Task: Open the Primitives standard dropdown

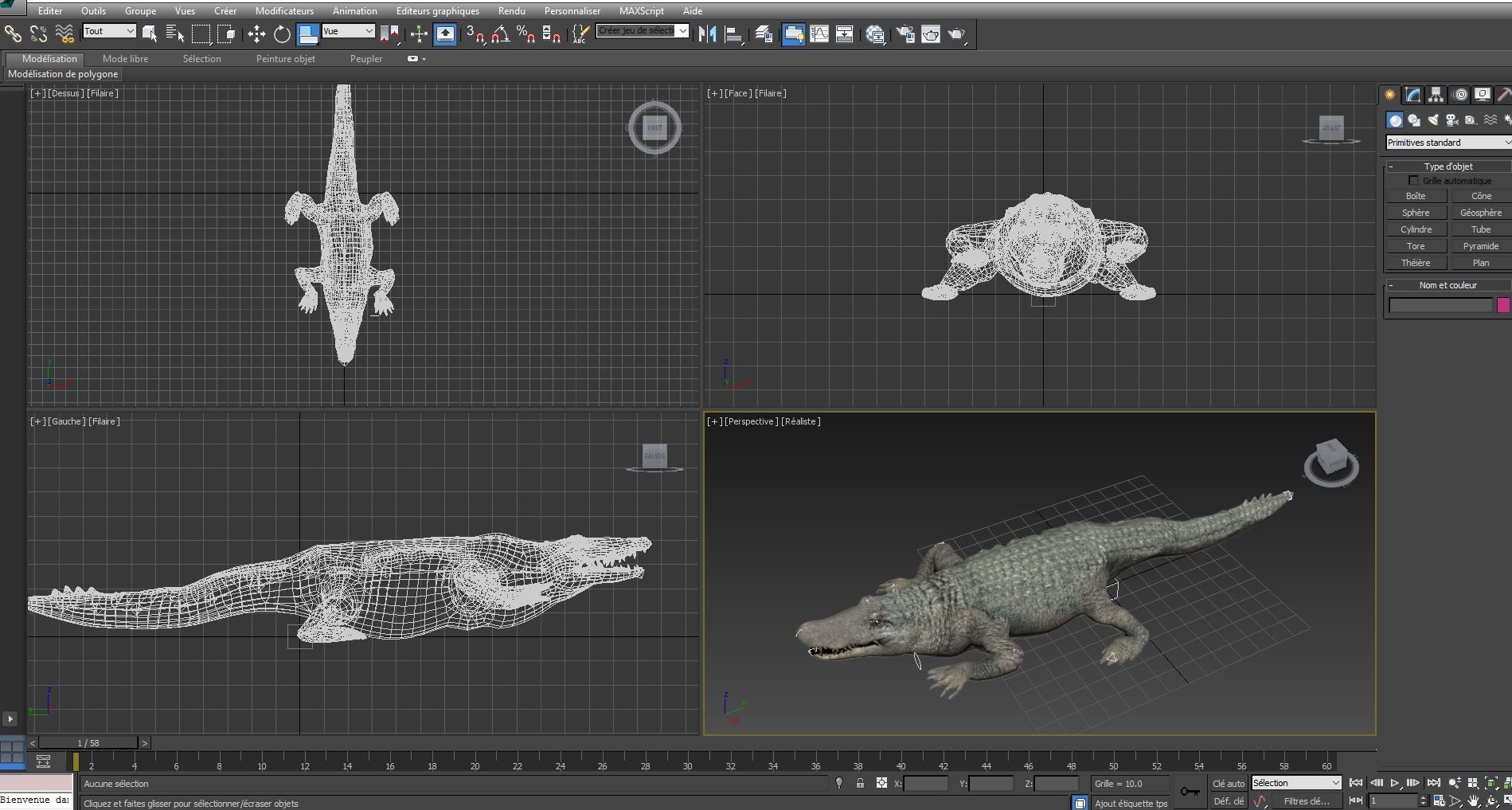Action: (1448, 143)
